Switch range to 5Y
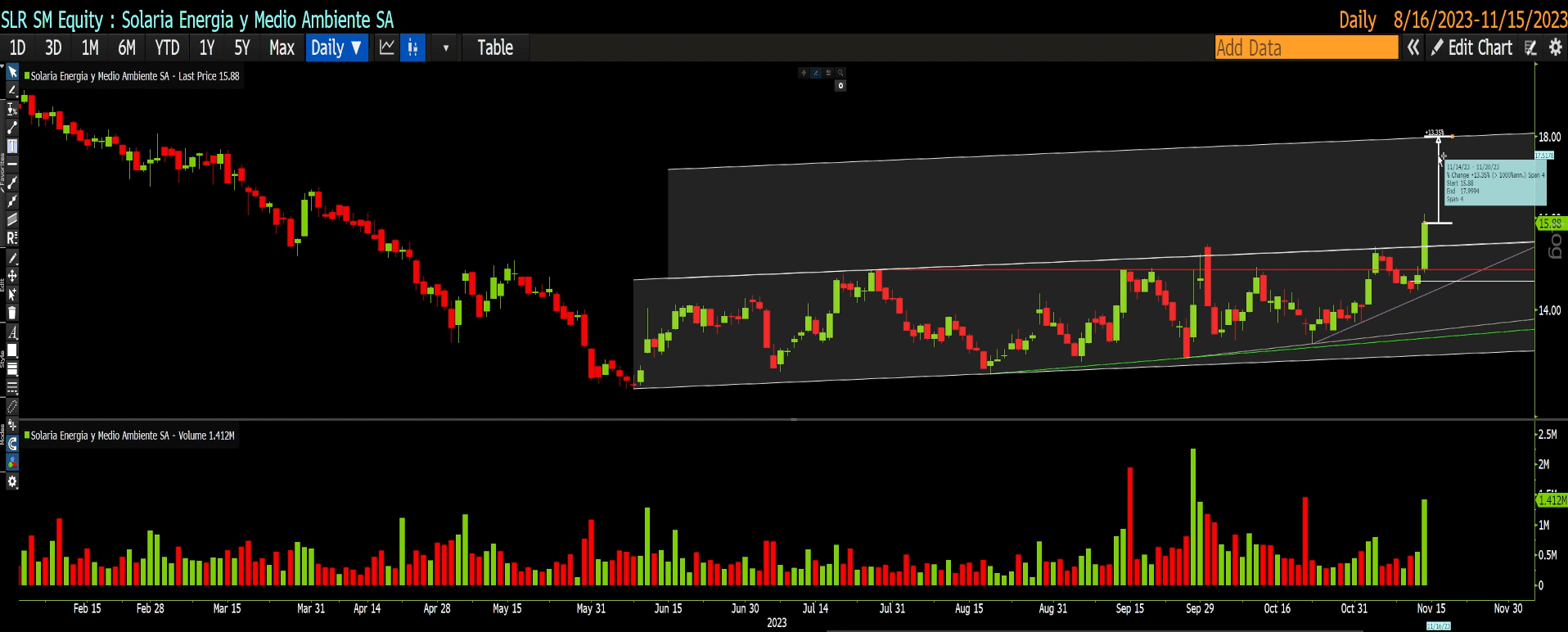 242,47
